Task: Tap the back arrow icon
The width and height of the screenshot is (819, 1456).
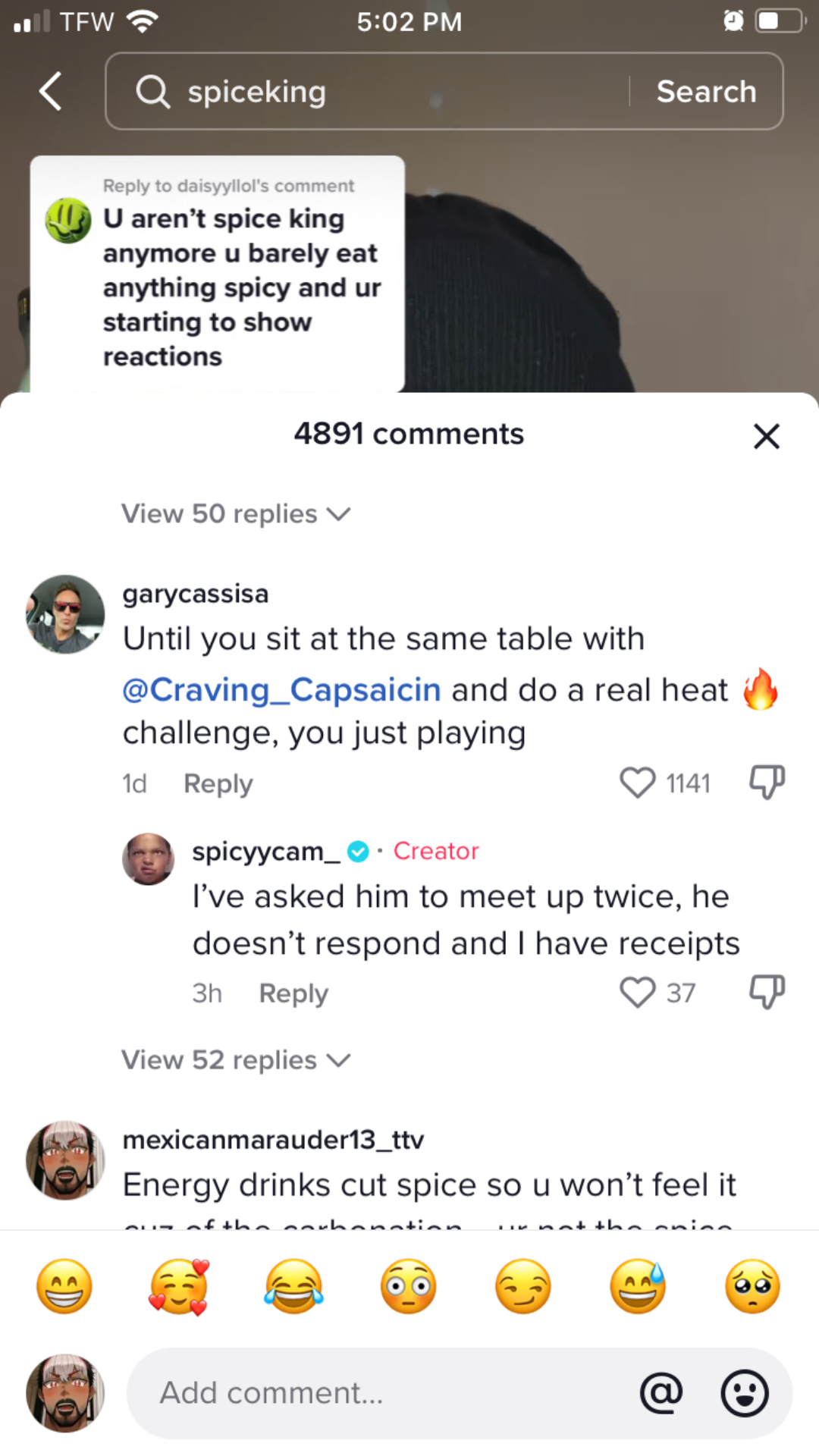Action: coord(51,92)
